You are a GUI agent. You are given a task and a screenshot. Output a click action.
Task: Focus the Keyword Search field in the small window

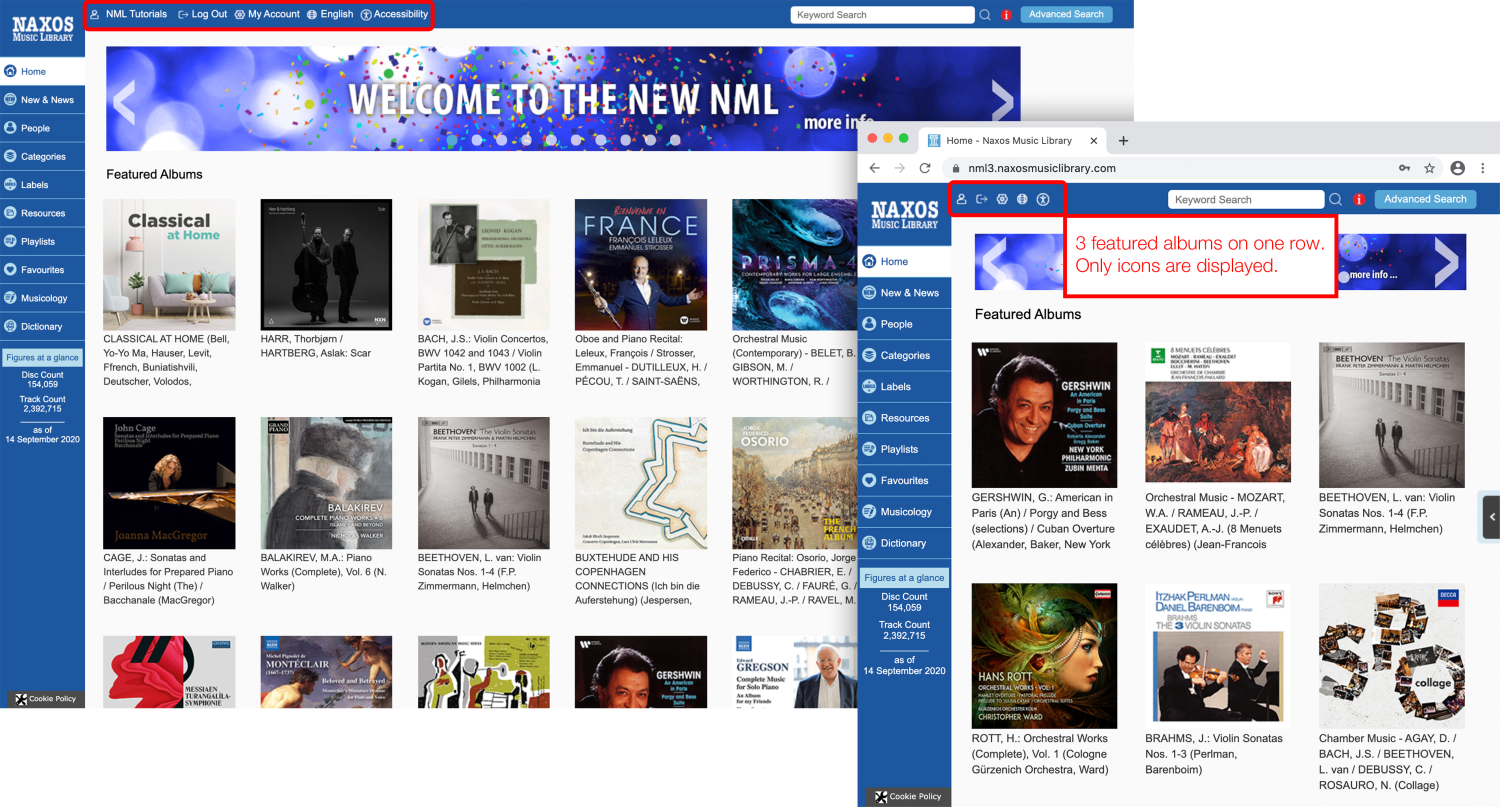pos(1246,200)
